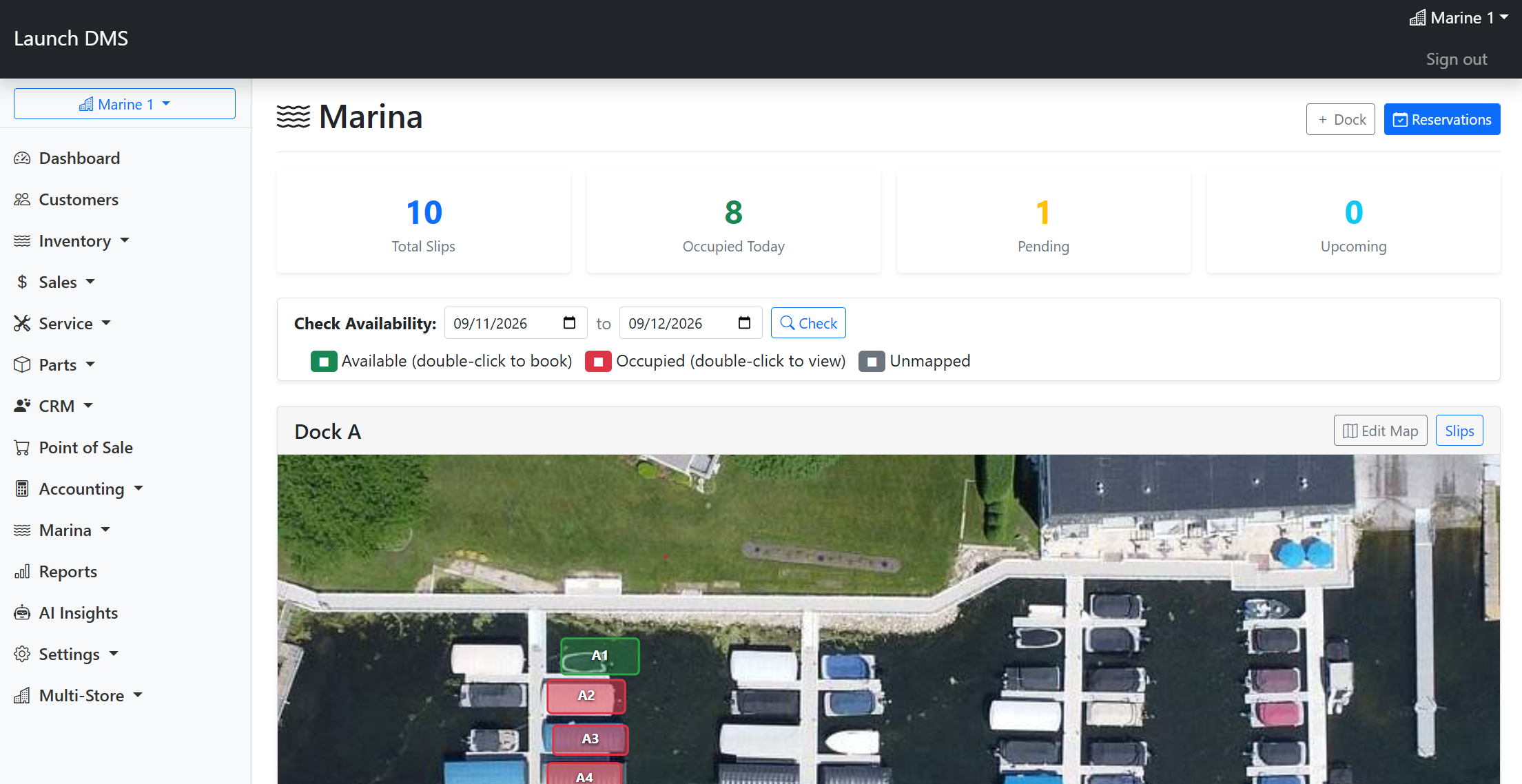Open the start date calendar picker icon
The image size is (1522, 784).
569,323
